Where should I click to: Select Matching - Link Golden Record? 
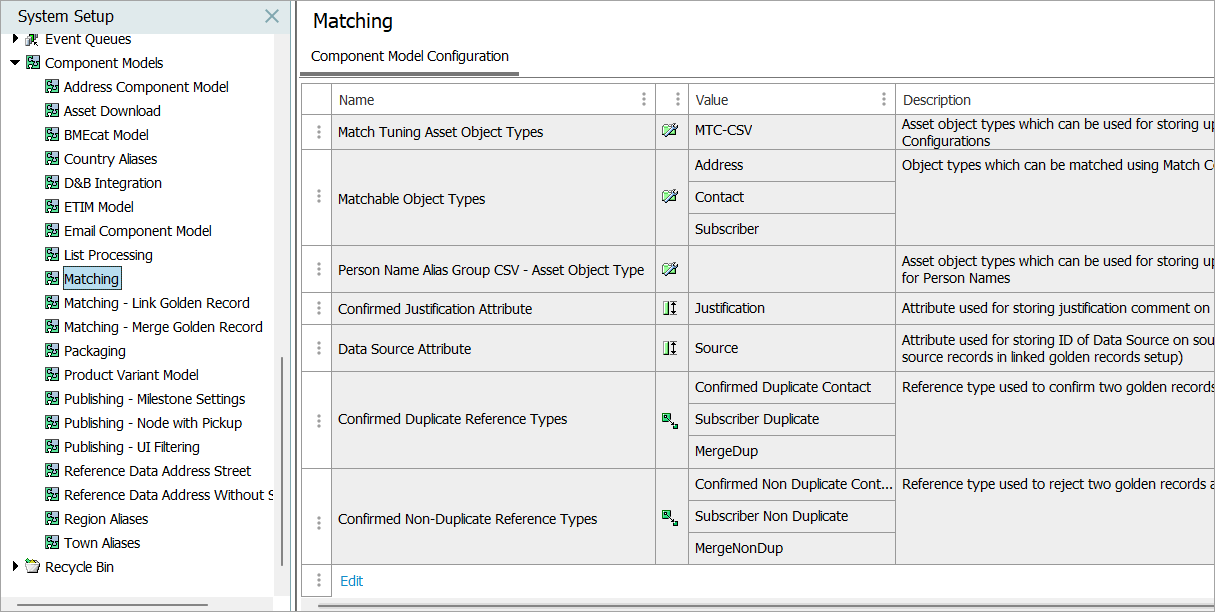[156, 303]
